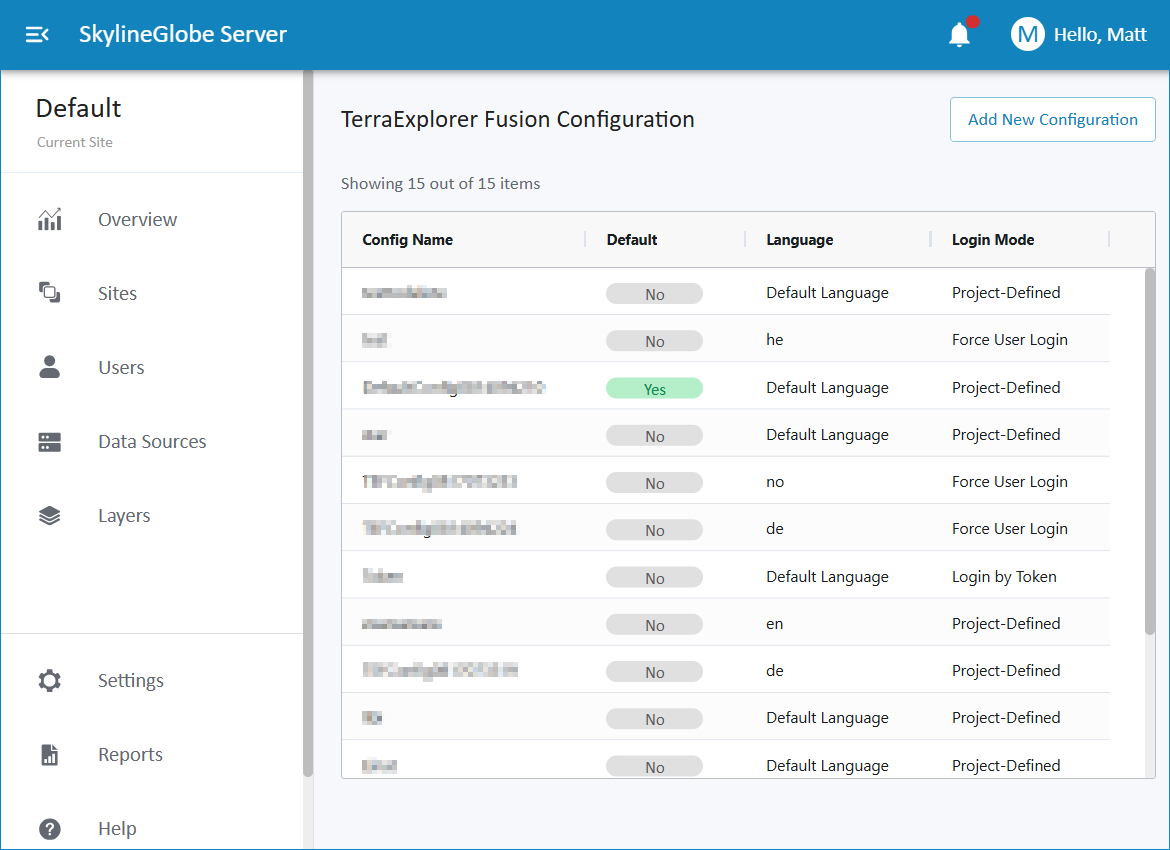Click the Data Sources server icon
This screenshot has width=1170, height=850.
(x=49, y=442)
